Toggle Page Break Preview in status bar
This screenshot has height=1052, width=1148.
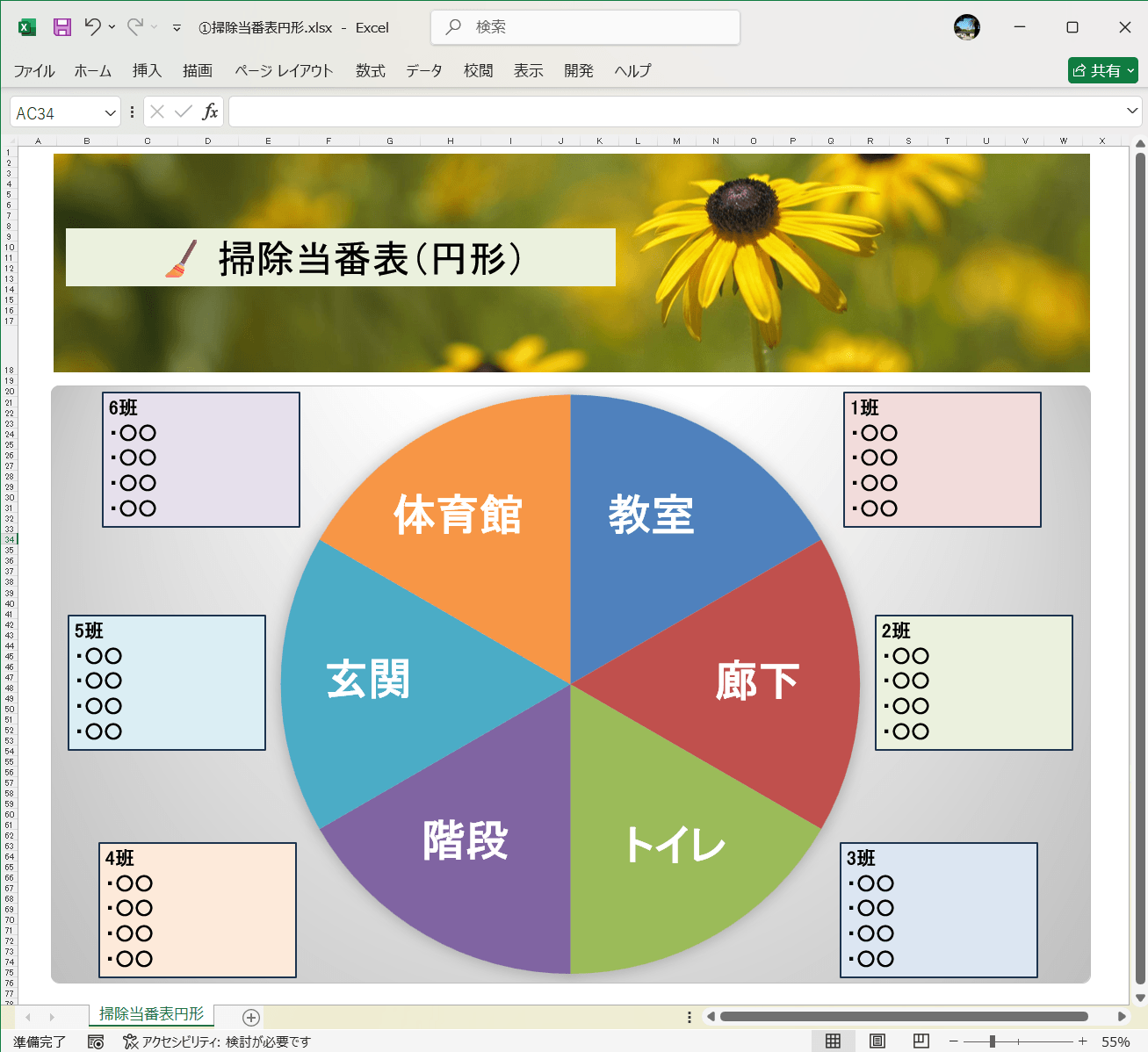click(921, 1041)
